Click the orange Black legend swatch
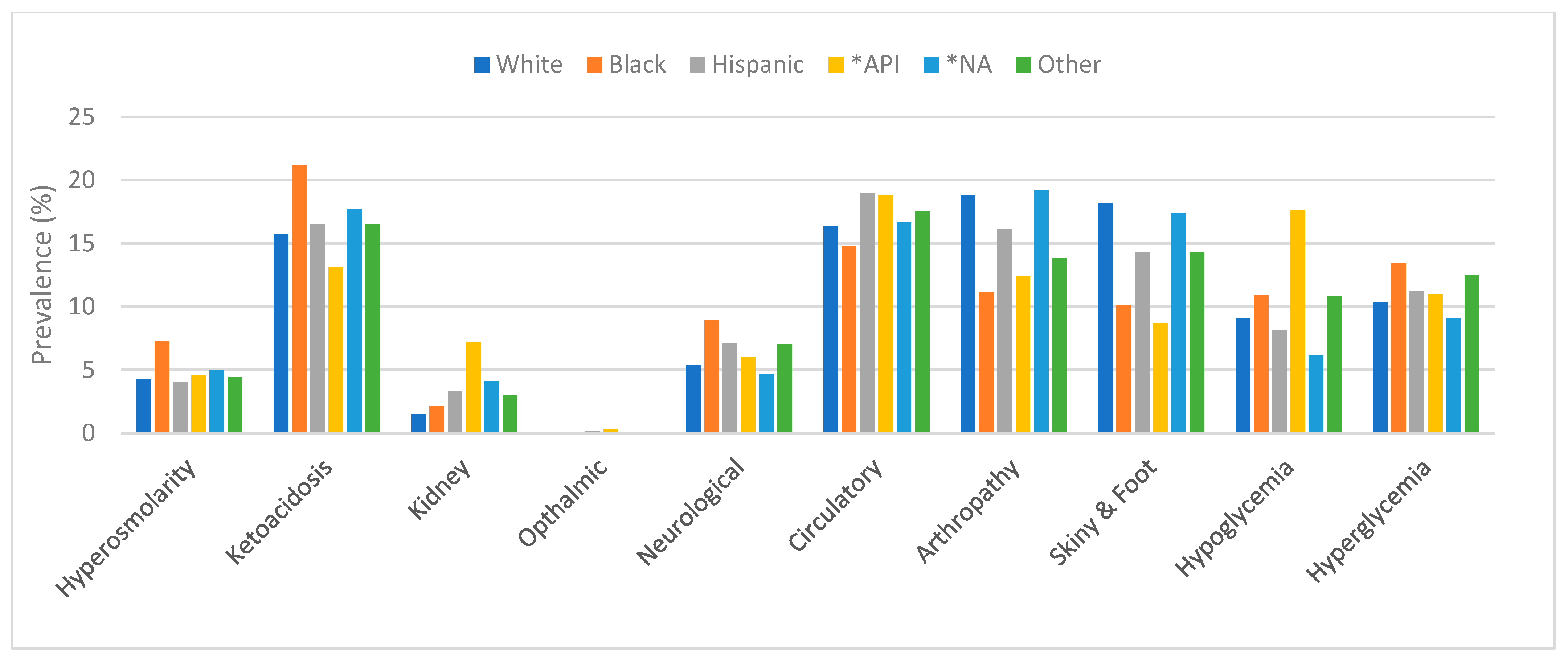The width and height of the screenshot is (1568, 663). click(x=594, y=65)
